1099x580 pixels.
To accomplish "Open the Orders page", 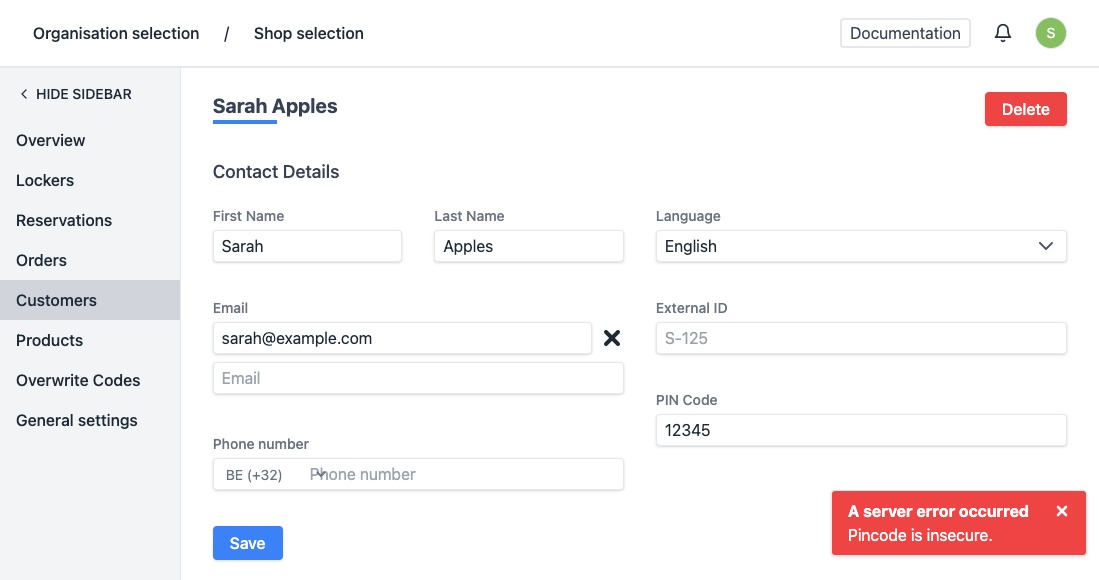I will click(41, 260).
